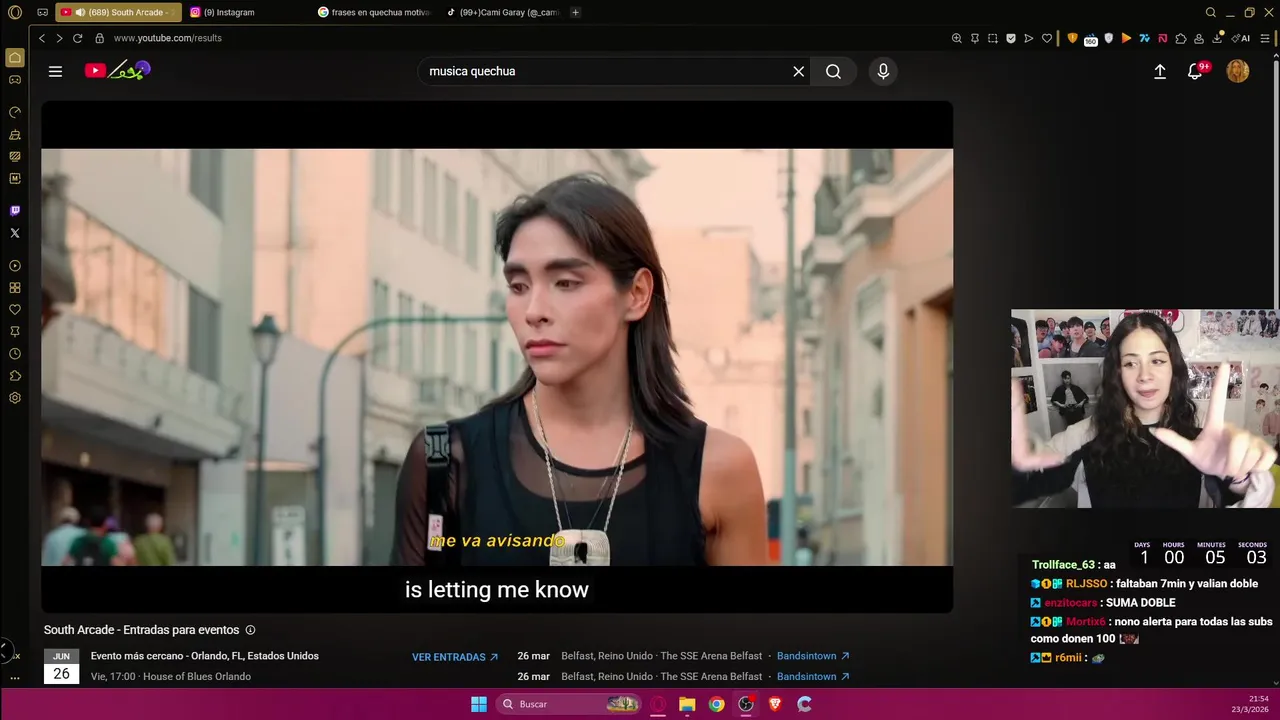
Task: Take a snapshot with the selection icon
Action: (x=993, y=38)
